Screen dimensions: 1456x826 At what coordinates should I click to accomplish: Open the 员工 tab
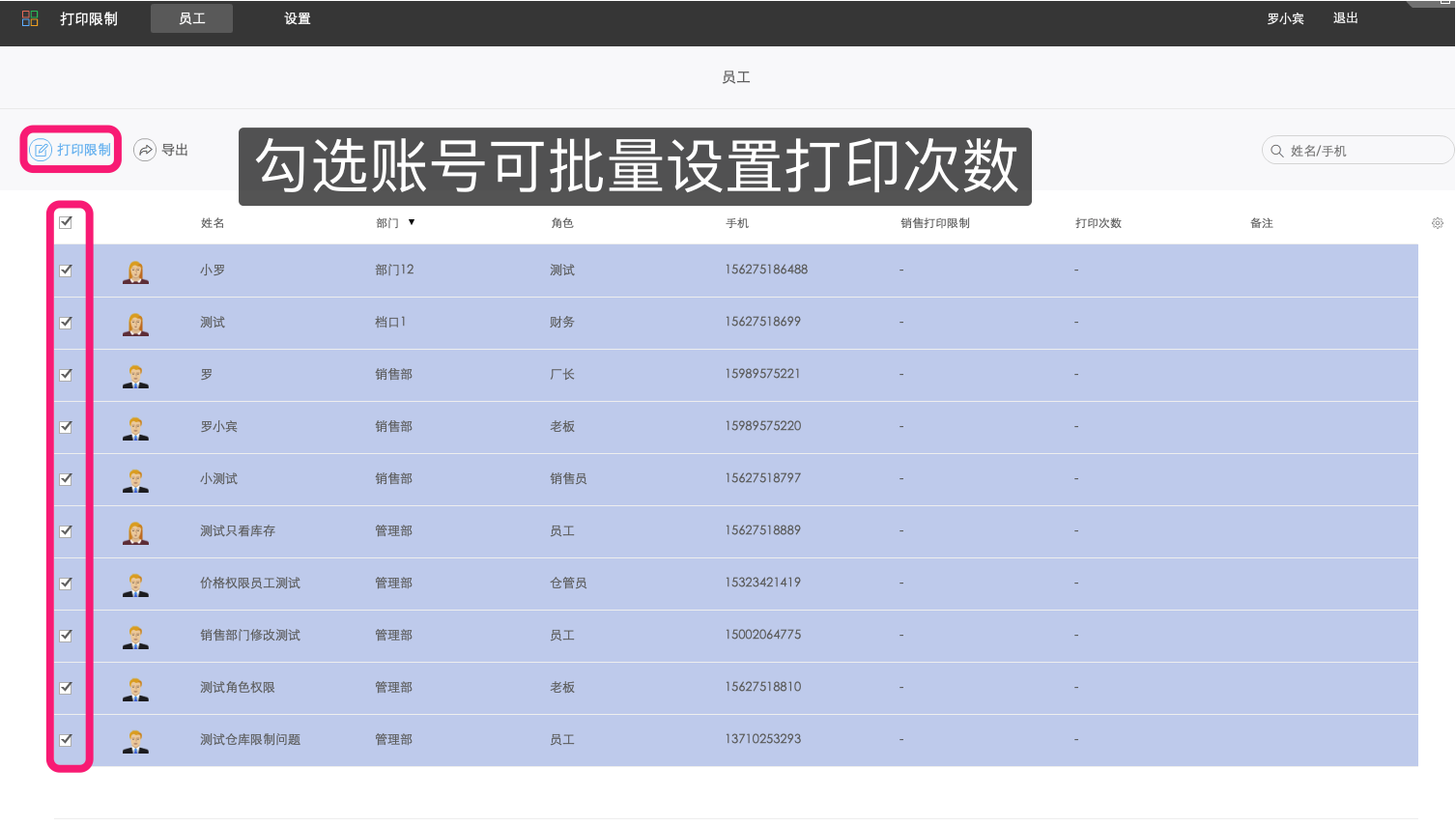[x=191, y=18]
